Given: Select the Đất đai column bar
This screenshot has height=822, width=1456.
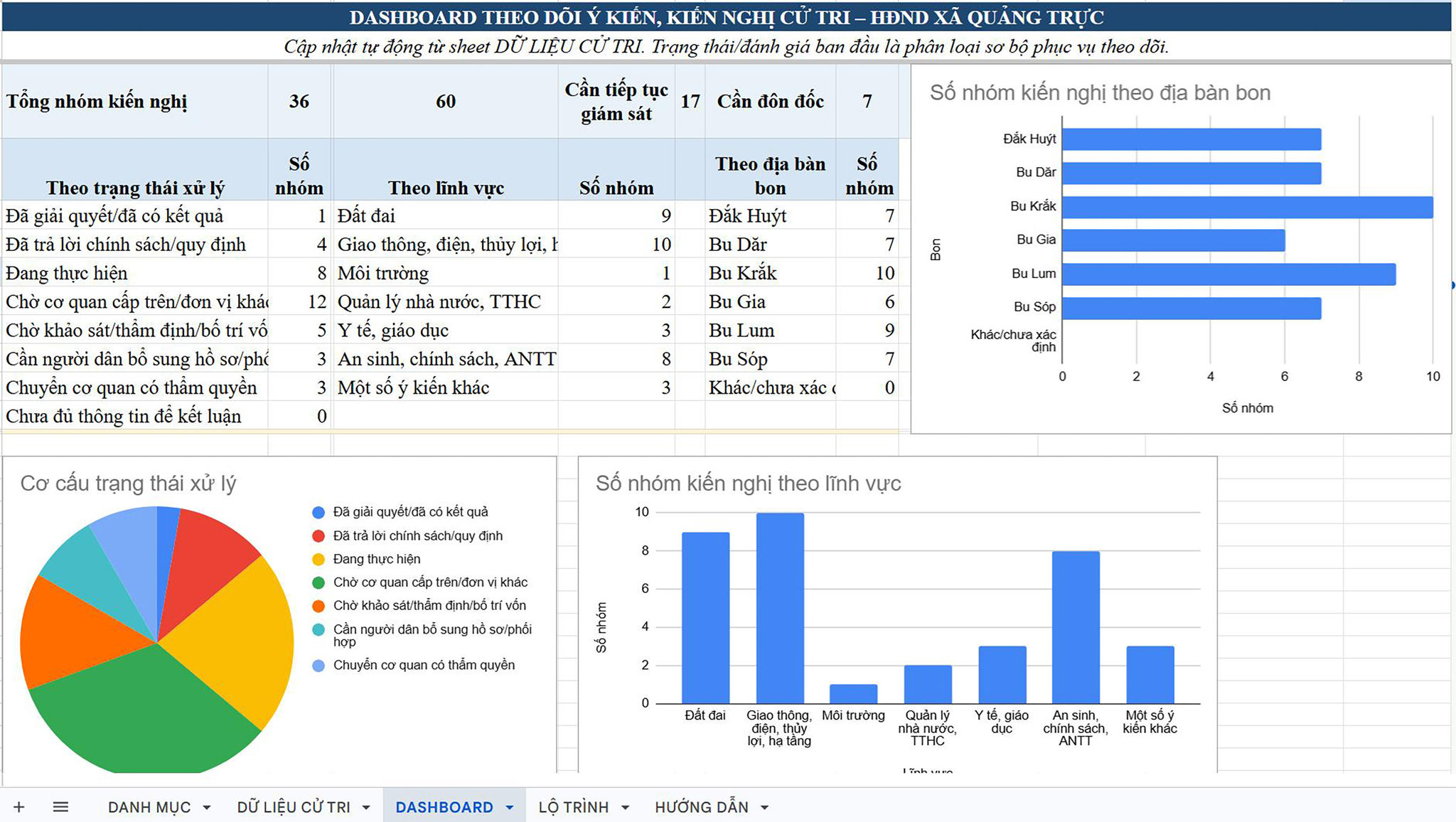Looking at the screenshot, I should click(705, 618).
